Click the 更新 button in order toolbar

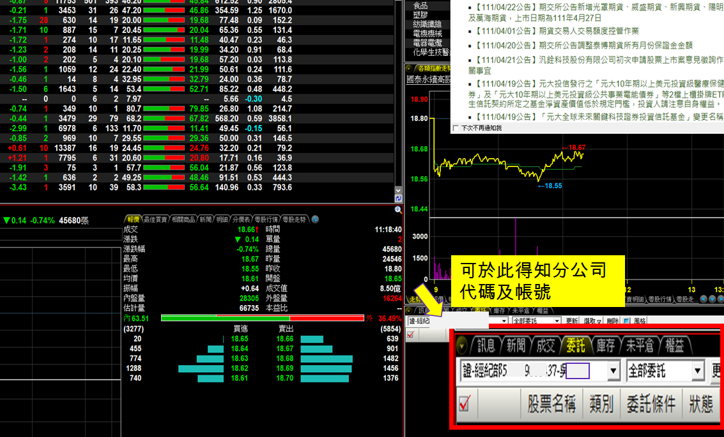click(x=572, y=322)
